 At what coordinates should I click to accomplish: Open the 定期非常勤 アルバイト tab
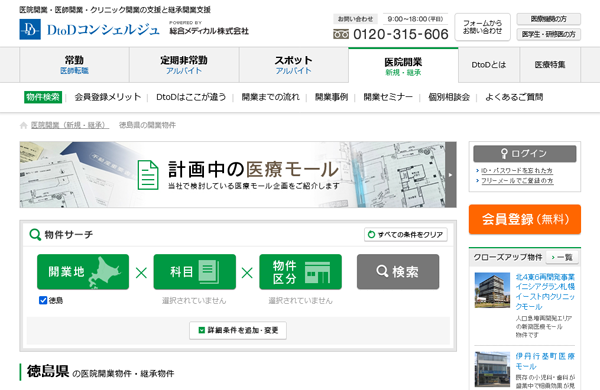184,65
